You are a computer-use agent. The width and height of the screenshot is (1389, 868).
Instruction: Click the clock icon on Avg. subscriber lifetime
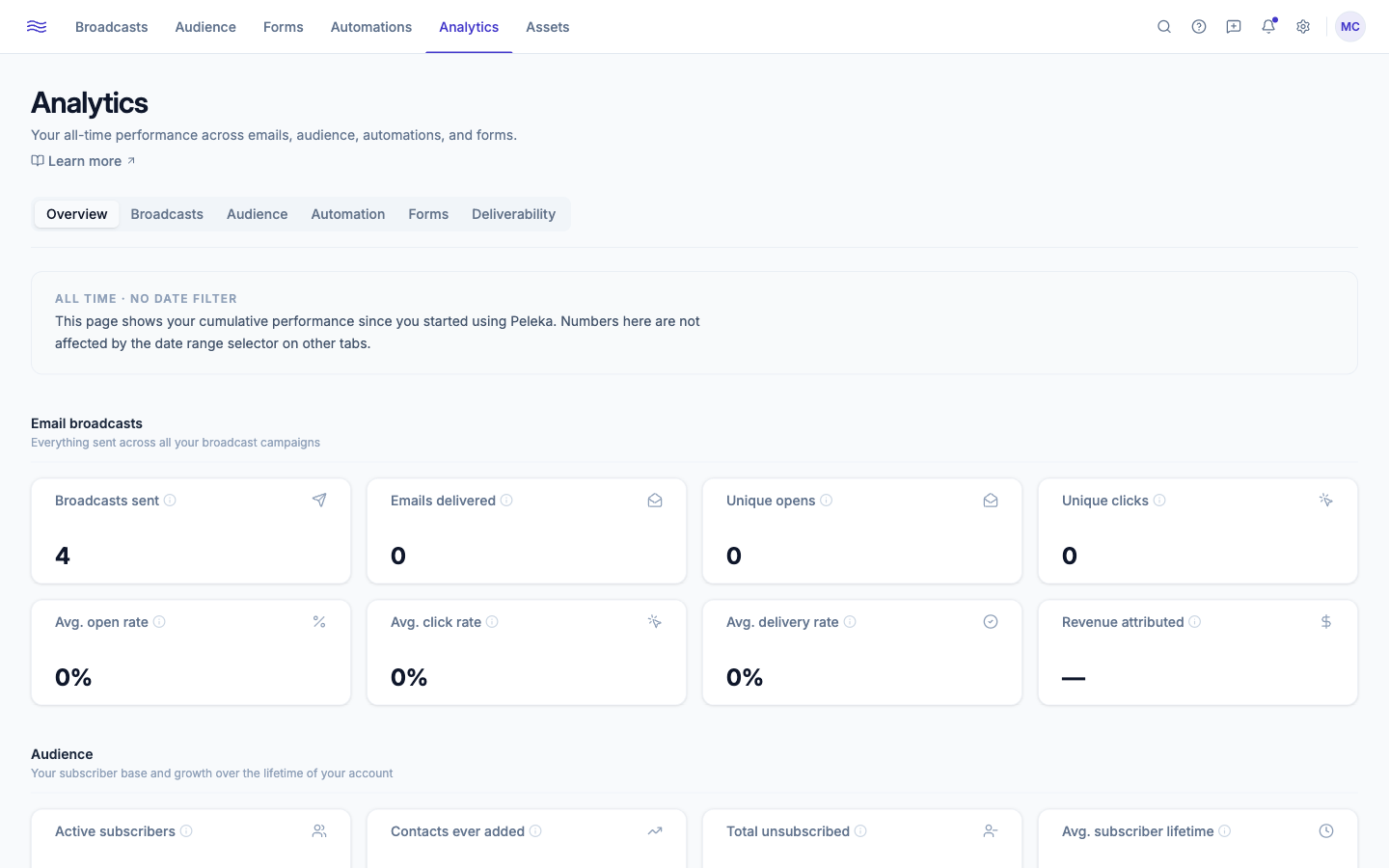point(1326,831)
